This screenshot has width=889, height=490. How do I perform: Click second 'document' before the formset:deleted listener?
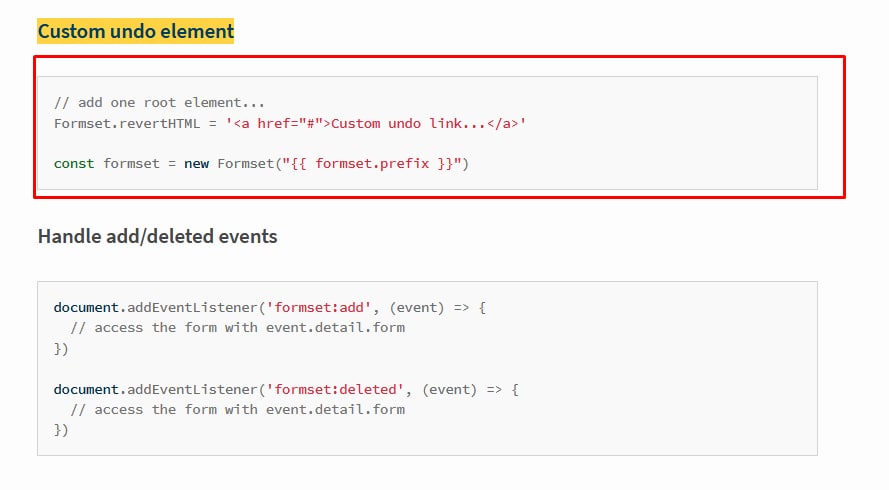(86, 390)
